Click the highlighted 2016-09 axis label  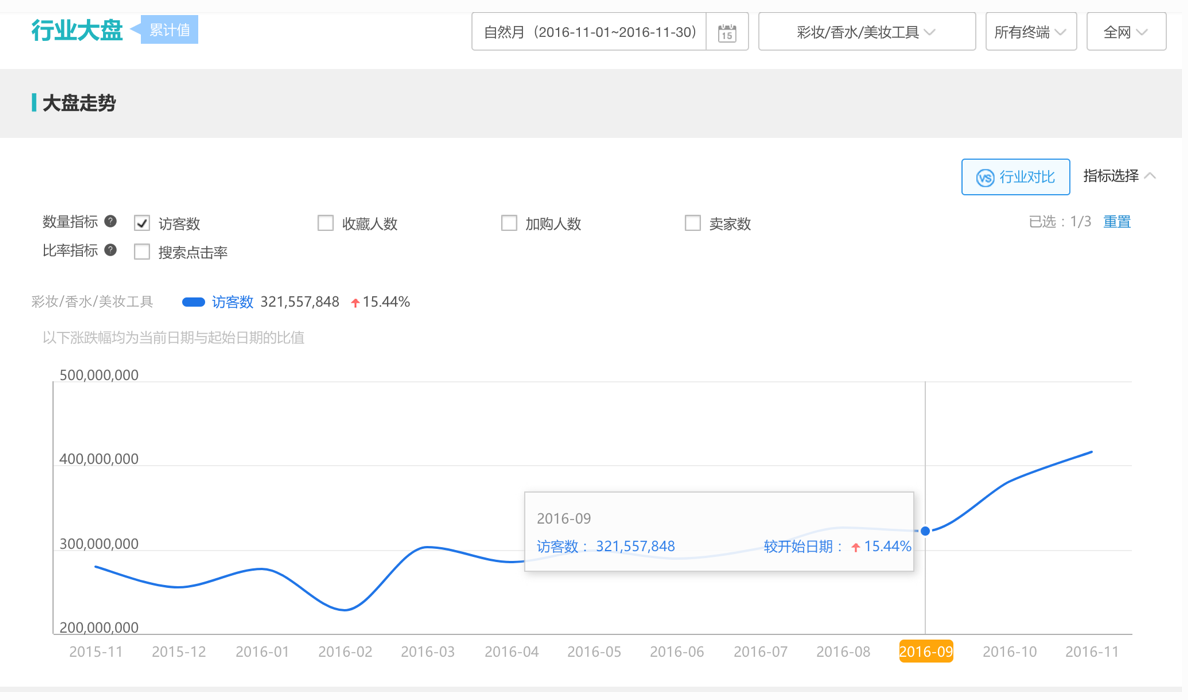coord(926,652)
